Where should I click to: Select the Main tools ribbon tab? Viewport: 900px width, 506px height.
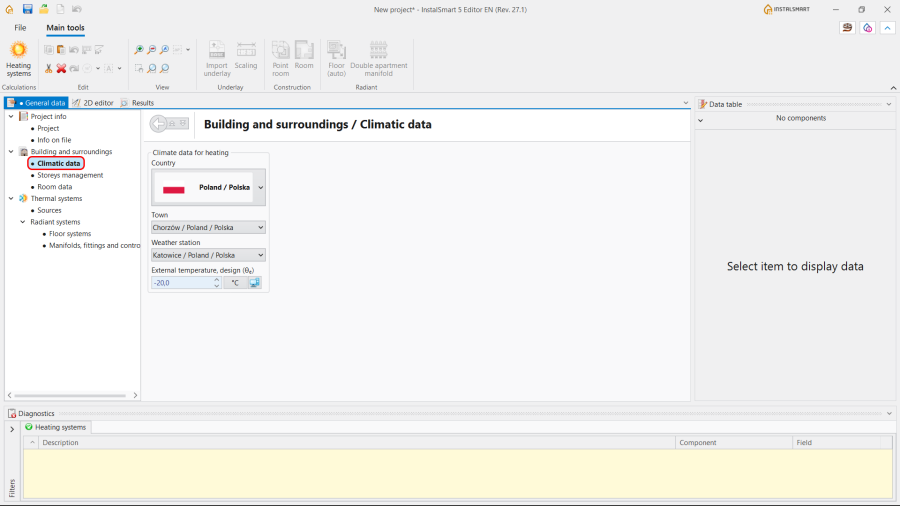click(65, 28)
